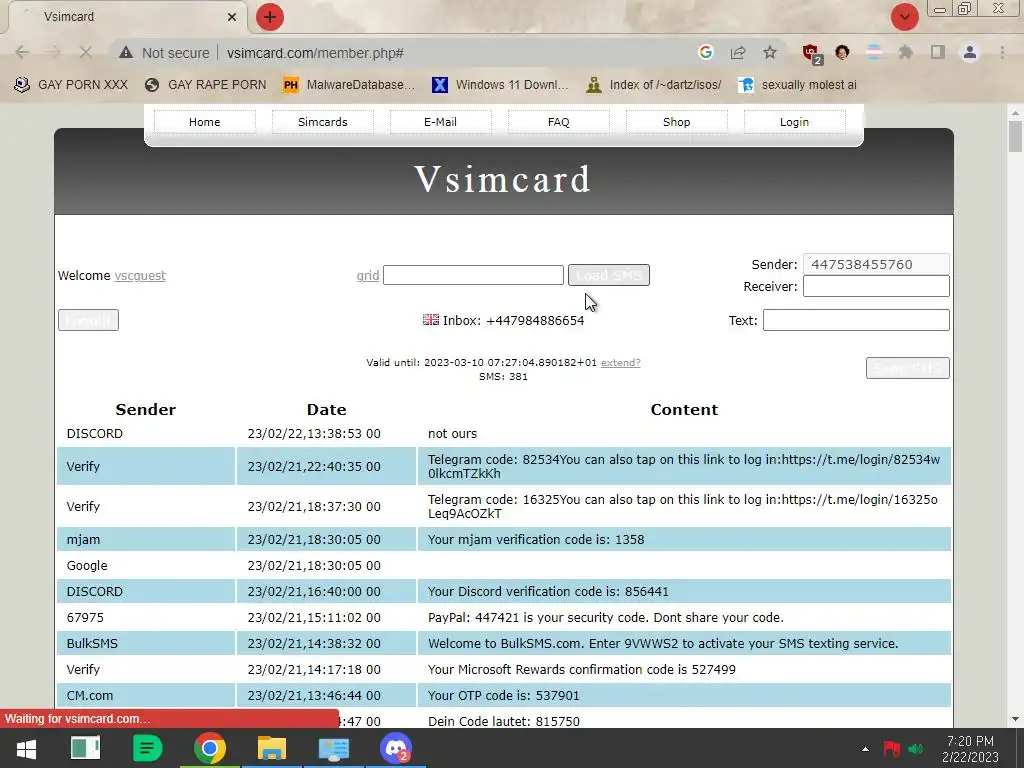Click the vscguest username link

(x=140, y=276)
